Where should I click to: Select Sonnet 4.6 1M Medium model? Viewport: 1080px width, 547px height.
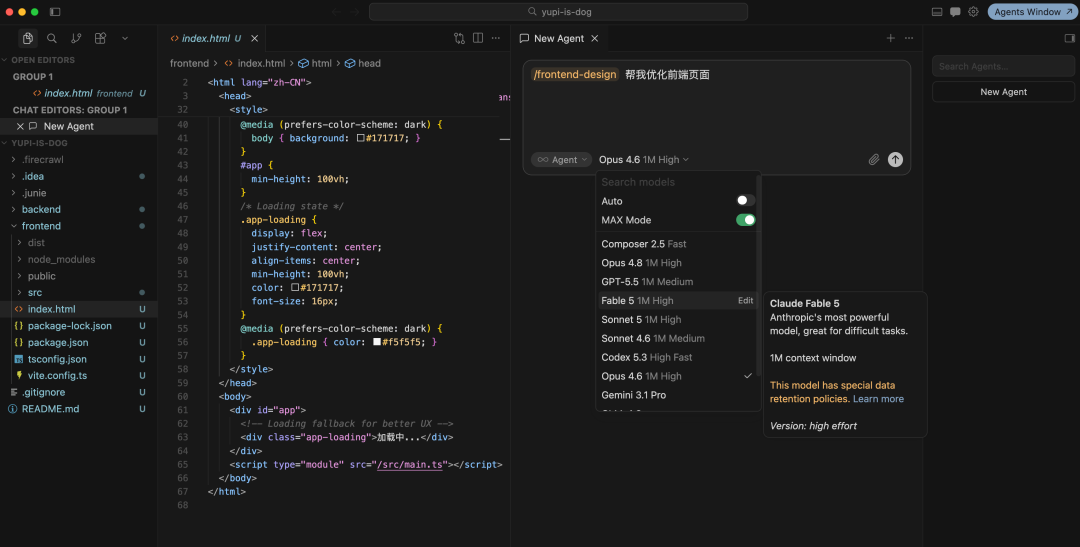click(677, 338)
